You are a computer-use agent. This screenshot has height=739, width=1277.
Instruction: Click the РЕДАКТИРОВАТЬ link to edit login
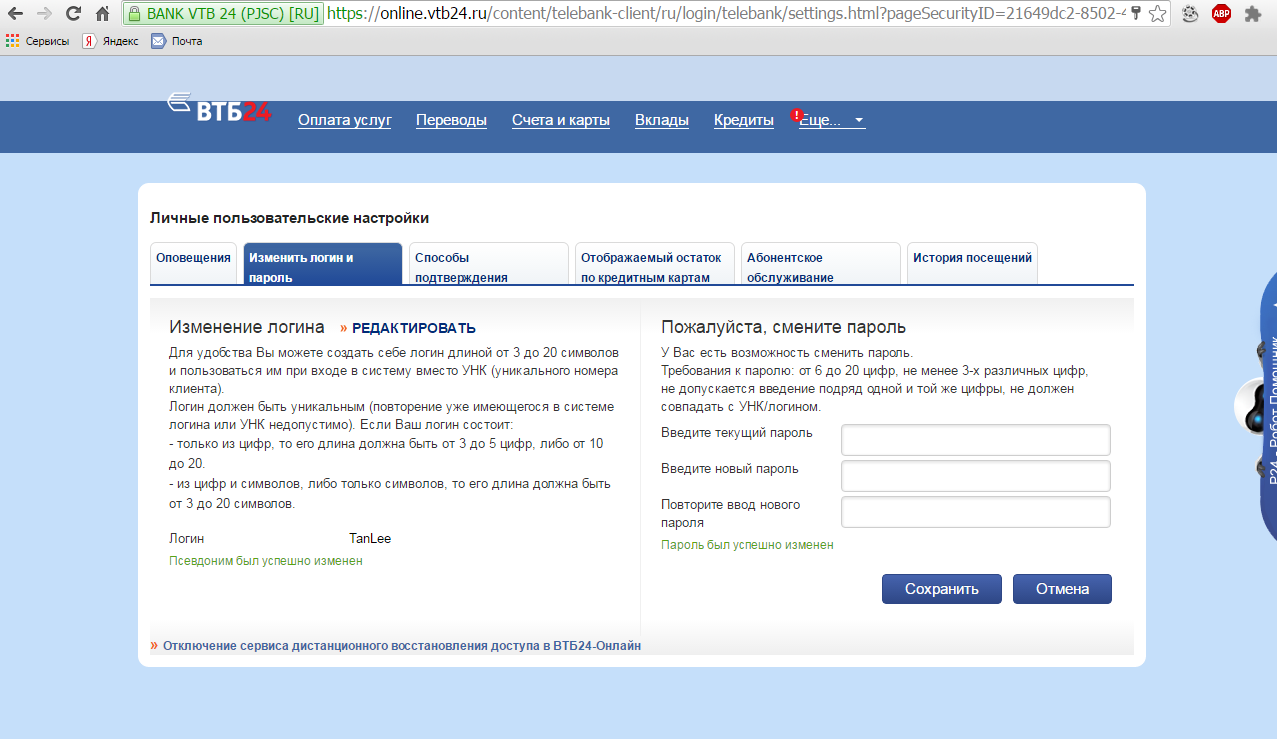point(413,328)
